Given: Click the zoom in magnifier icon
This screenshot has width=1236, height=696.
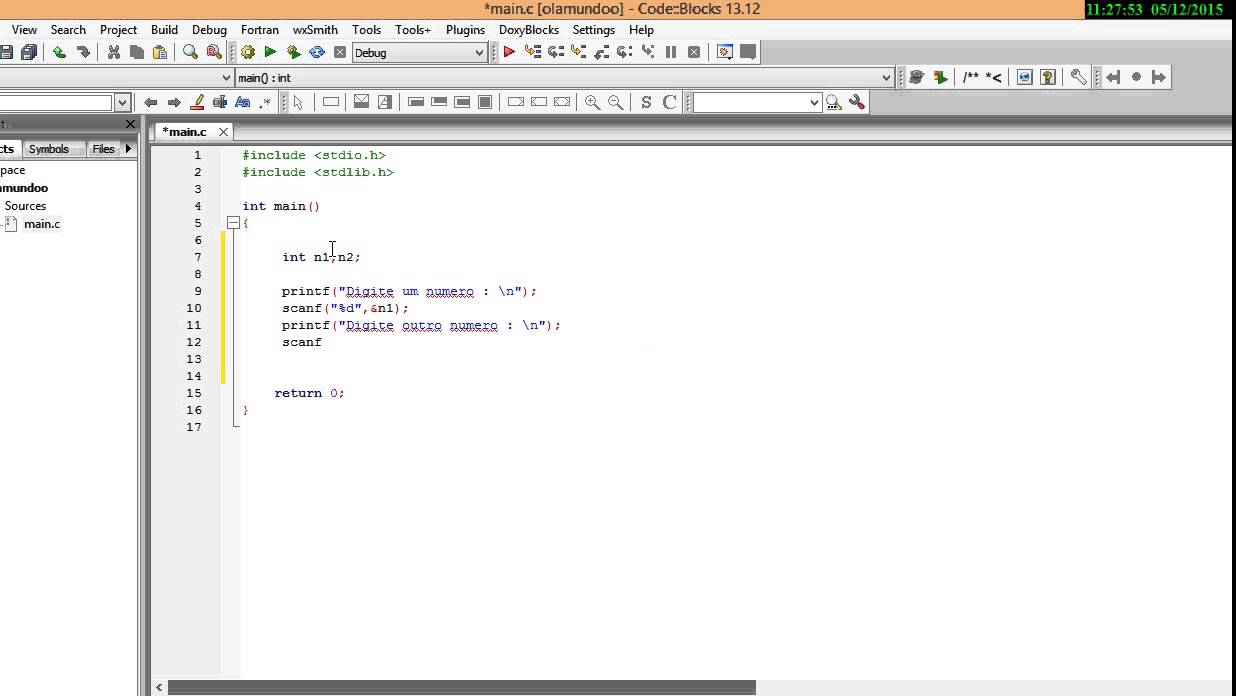Looking at the screenshot, I should (x=593, y=102).
